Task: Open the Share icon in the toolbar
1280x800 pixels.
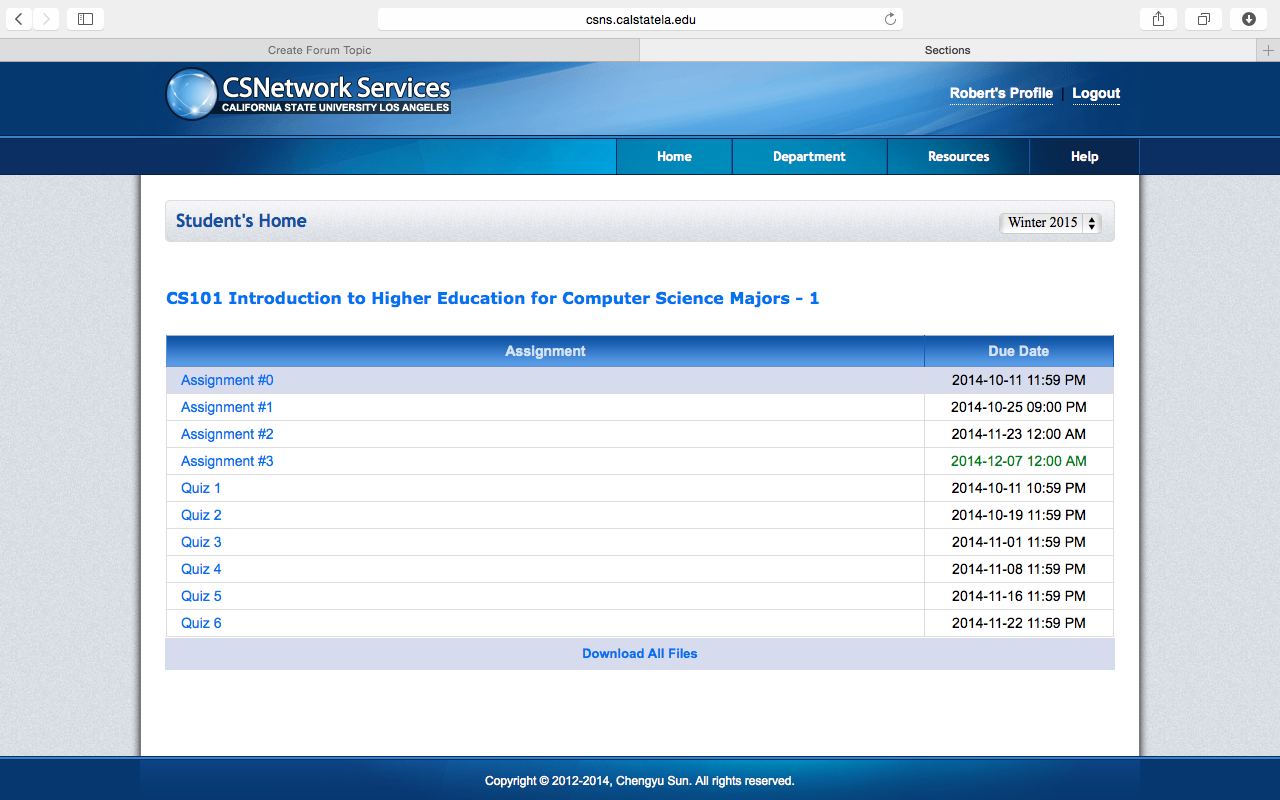Action: 1158,19
